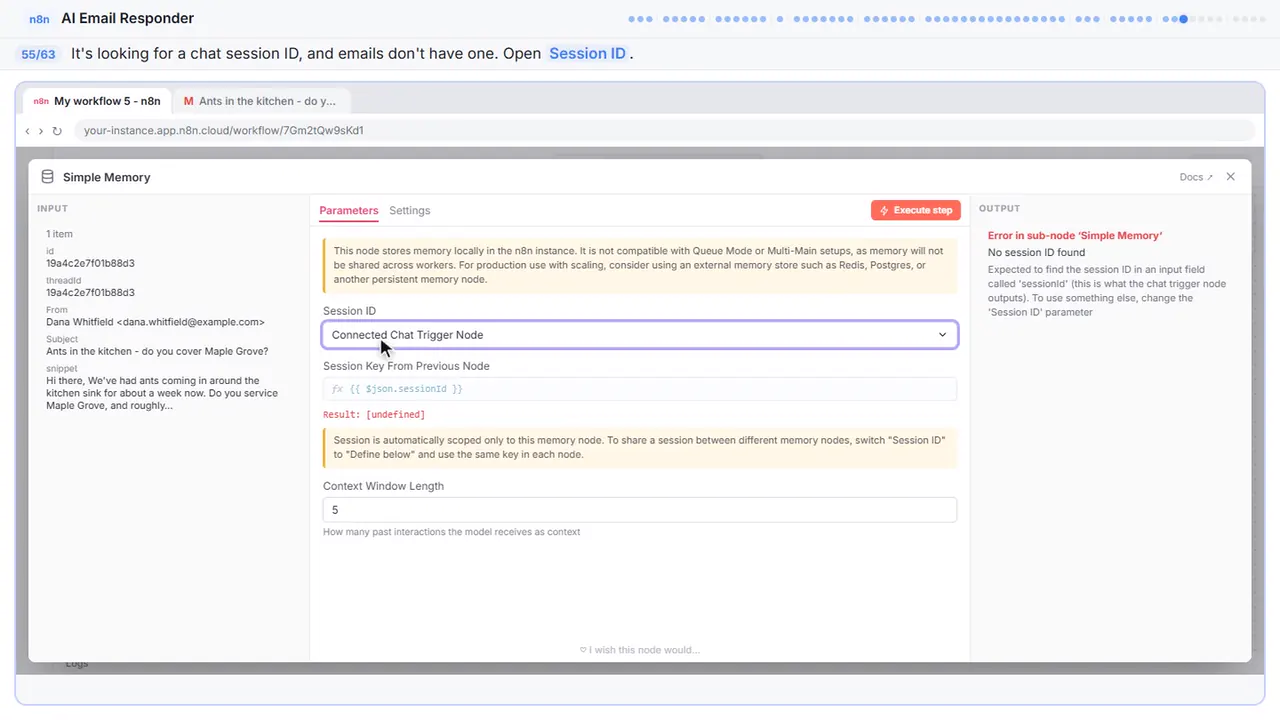This screenshot has width=1280, height=720.
Task: Click the n8n logo badge in header
Action: tap(41, 18)
